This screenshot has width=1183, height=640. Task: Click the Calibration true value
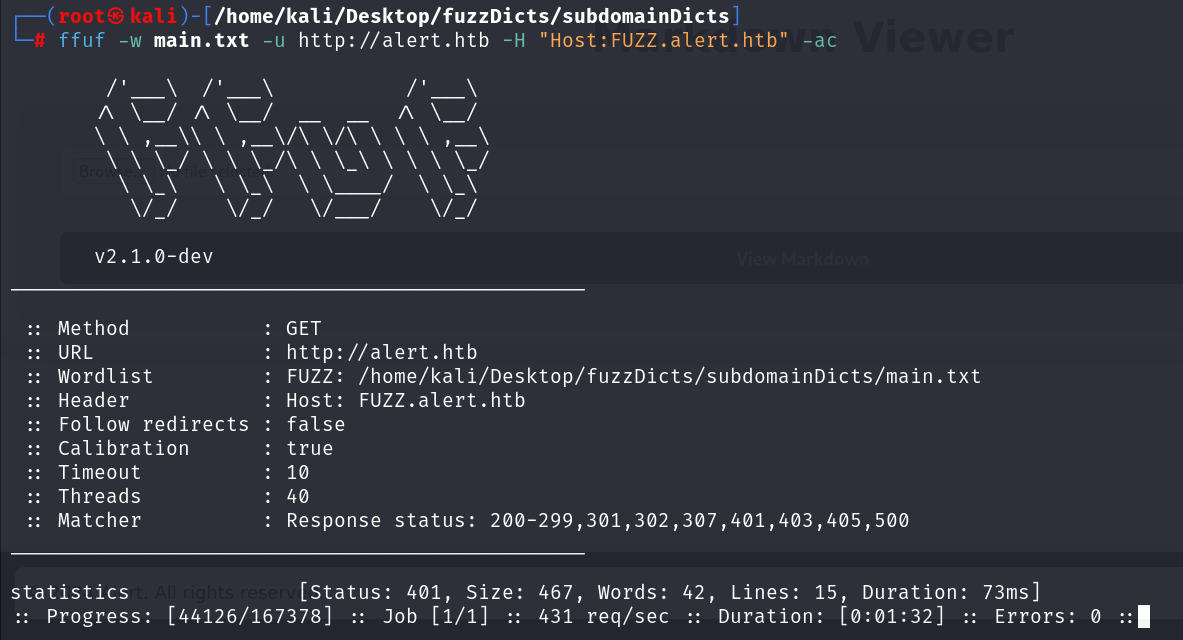(309, 448)
